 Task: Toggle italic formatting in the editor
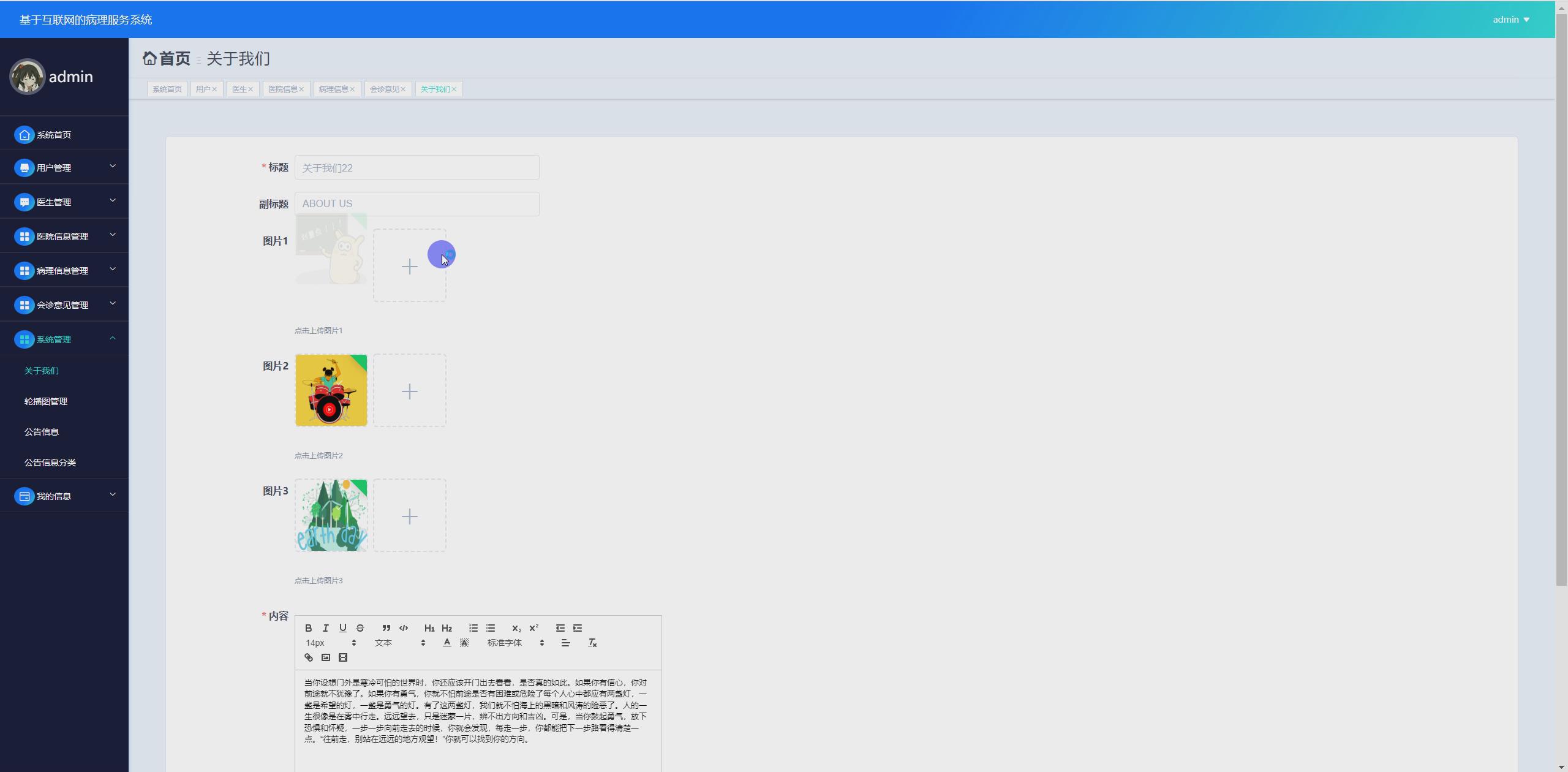(326, 628)
